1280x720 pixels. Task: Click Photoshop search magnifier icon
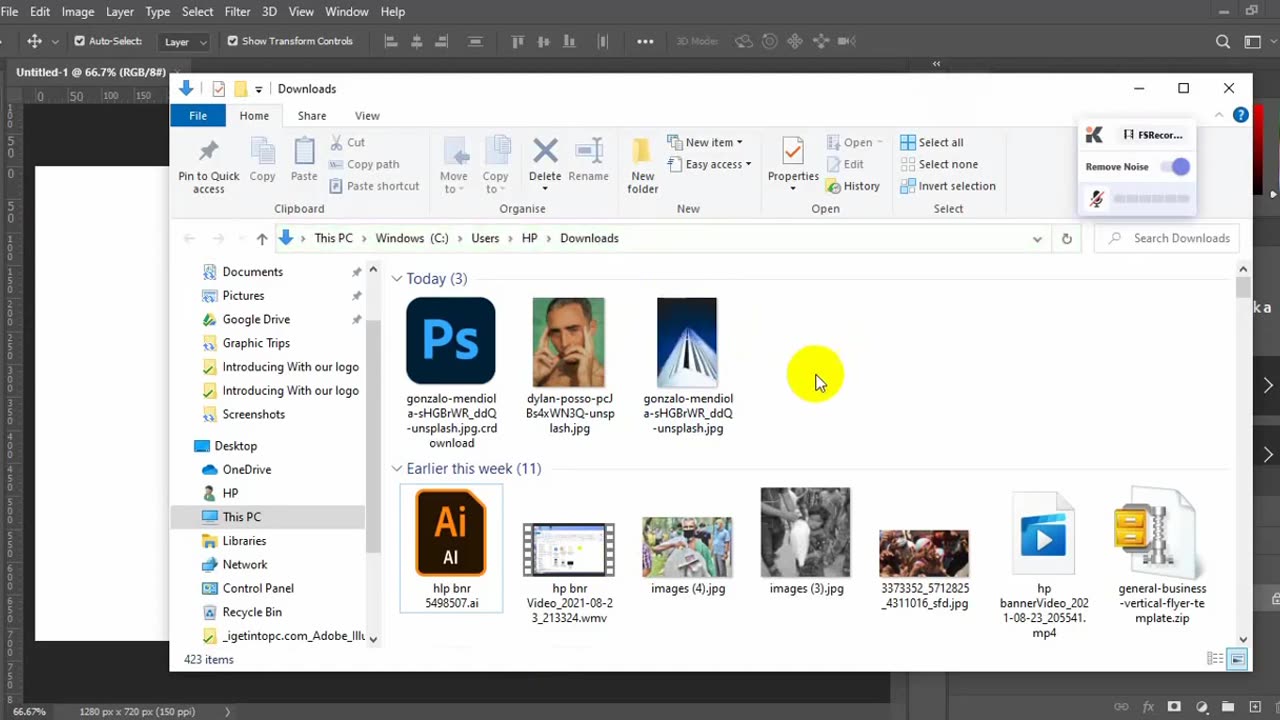1223,41
